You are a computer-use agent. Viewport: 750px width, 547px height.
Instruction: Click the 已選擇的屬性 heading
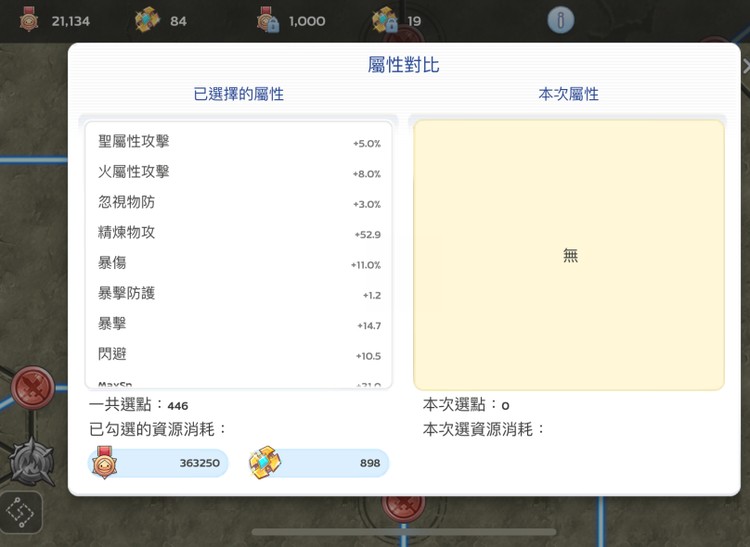[238, 94]
